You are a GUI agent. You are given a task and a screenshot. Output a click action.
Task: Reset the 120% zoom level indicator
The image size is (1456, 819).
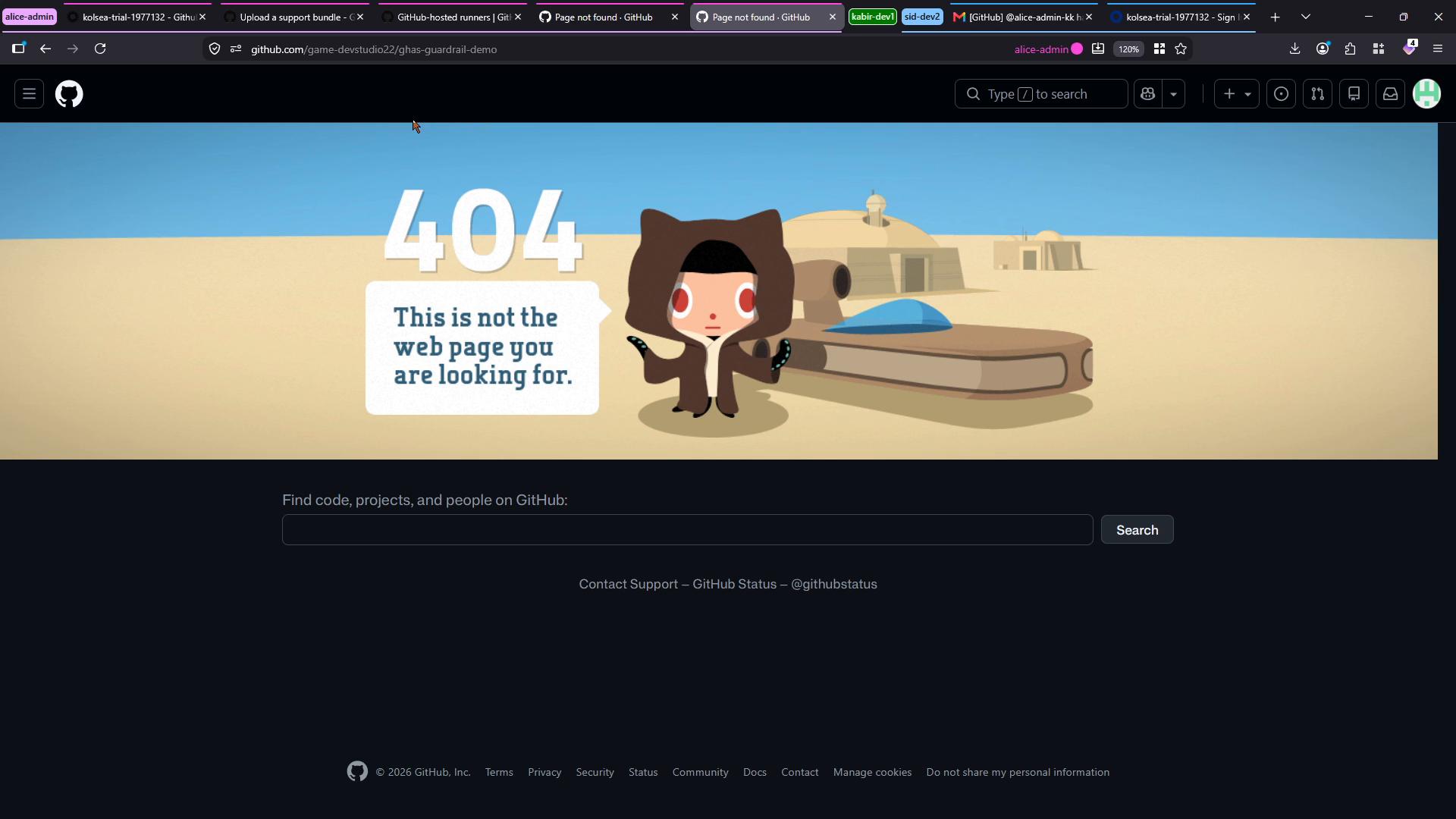(1128, 49)
